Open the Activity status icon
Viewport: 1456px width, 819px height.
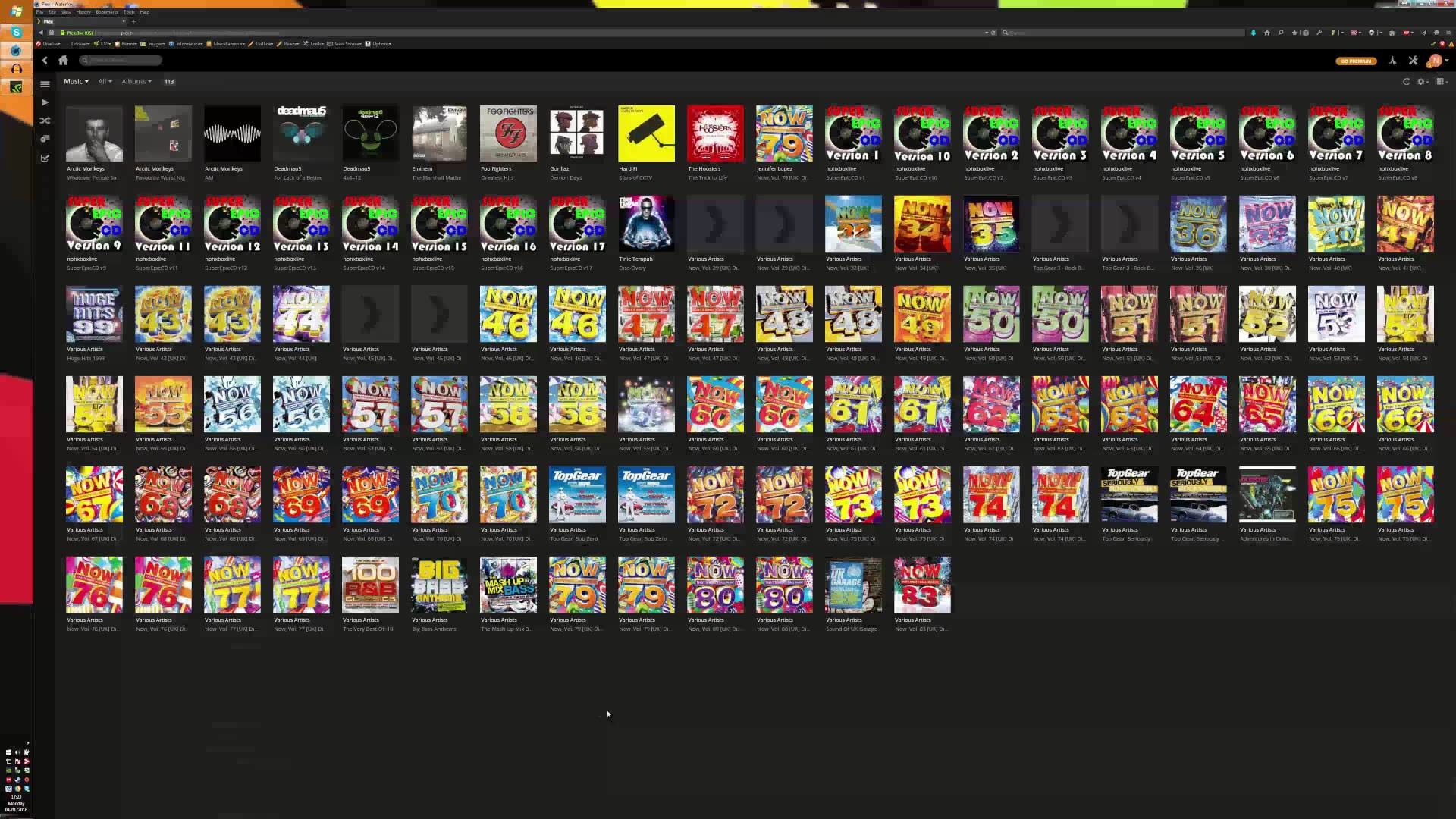(1392, 61)
